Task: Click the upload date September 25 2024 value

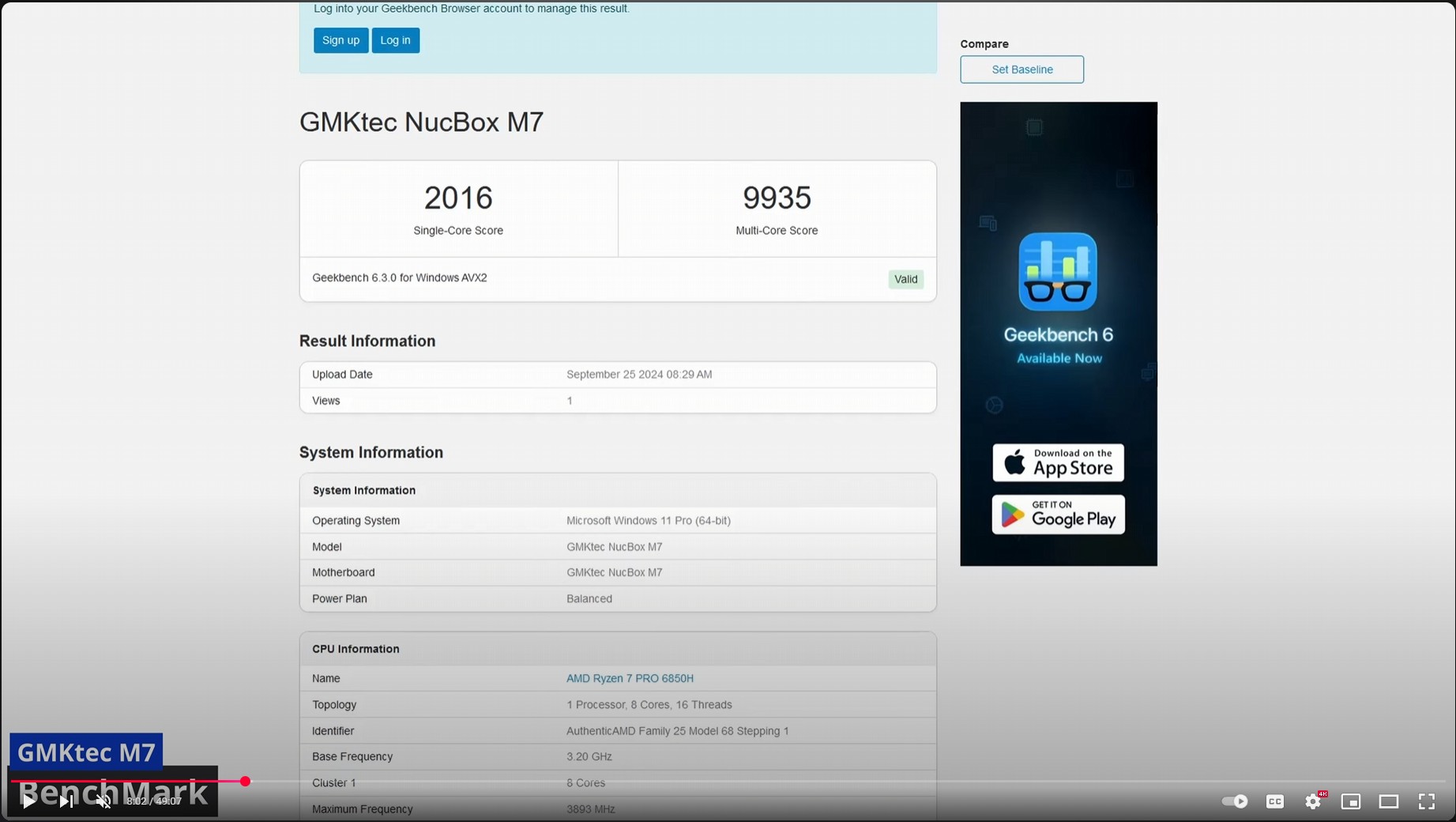Action: click(x=639, y=375)
